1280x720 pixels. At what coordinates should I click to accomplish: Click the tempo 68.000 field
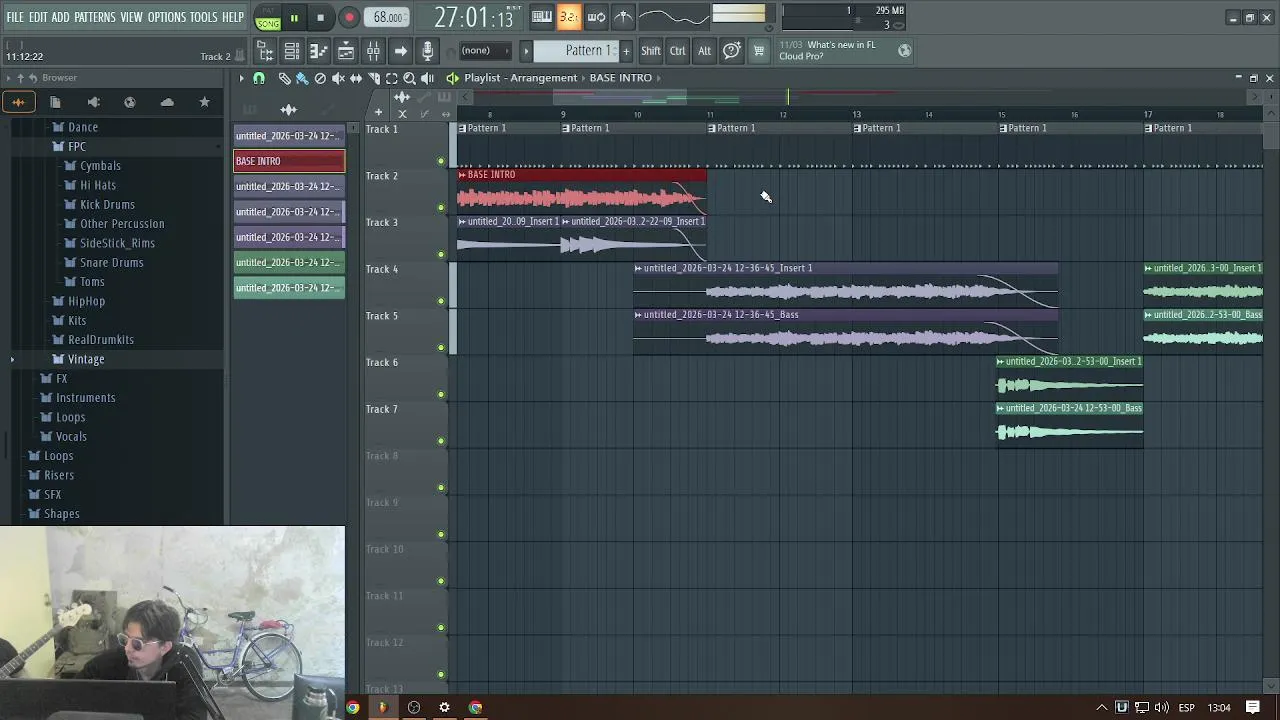coord(388,18)
